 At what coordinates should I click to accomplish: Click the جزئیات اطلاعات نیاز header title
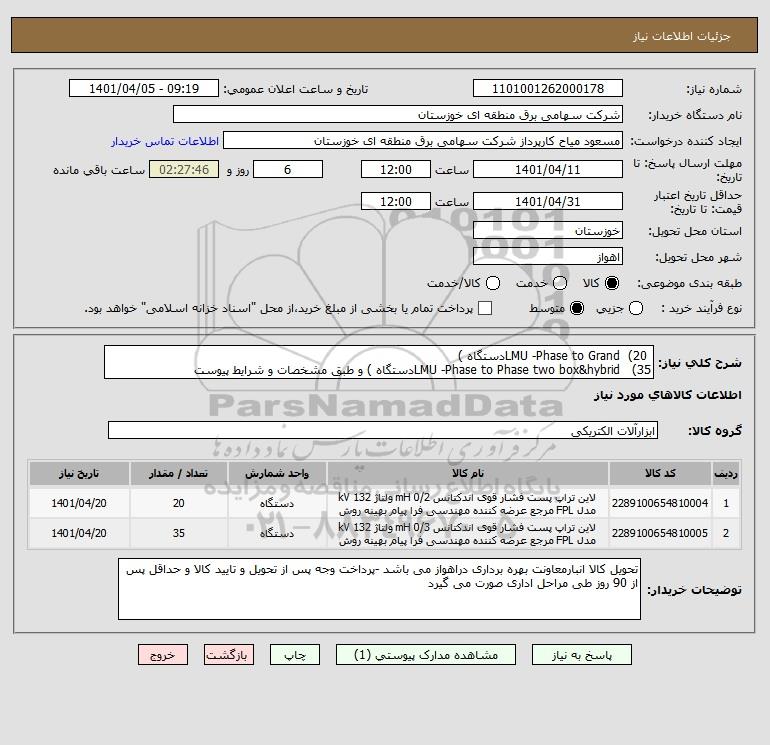(682, 36)
